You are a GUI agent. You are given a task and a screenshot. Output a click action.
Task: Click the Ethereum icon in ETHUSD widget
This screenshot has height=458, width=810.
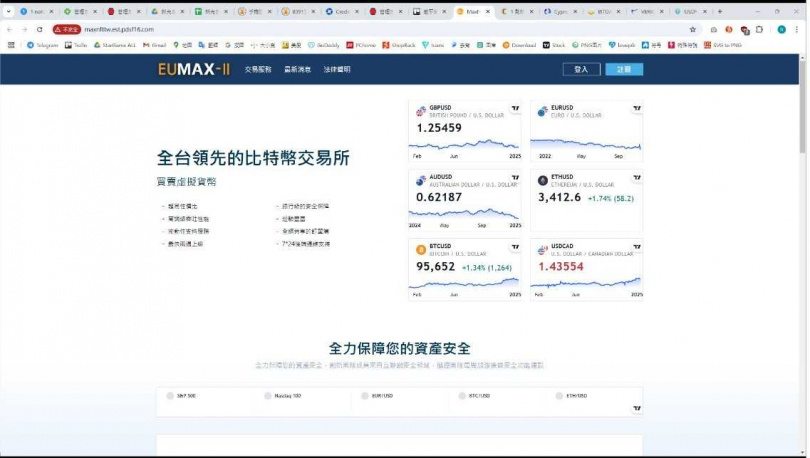542,180
